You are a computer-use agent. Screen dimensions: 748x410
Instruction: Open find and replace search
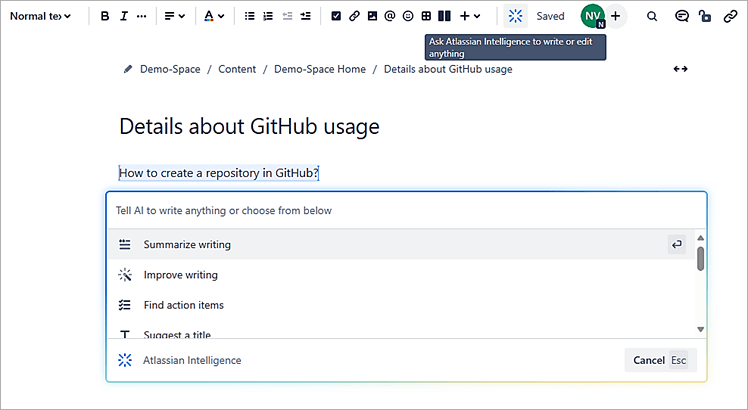click(x=652, y=16)
